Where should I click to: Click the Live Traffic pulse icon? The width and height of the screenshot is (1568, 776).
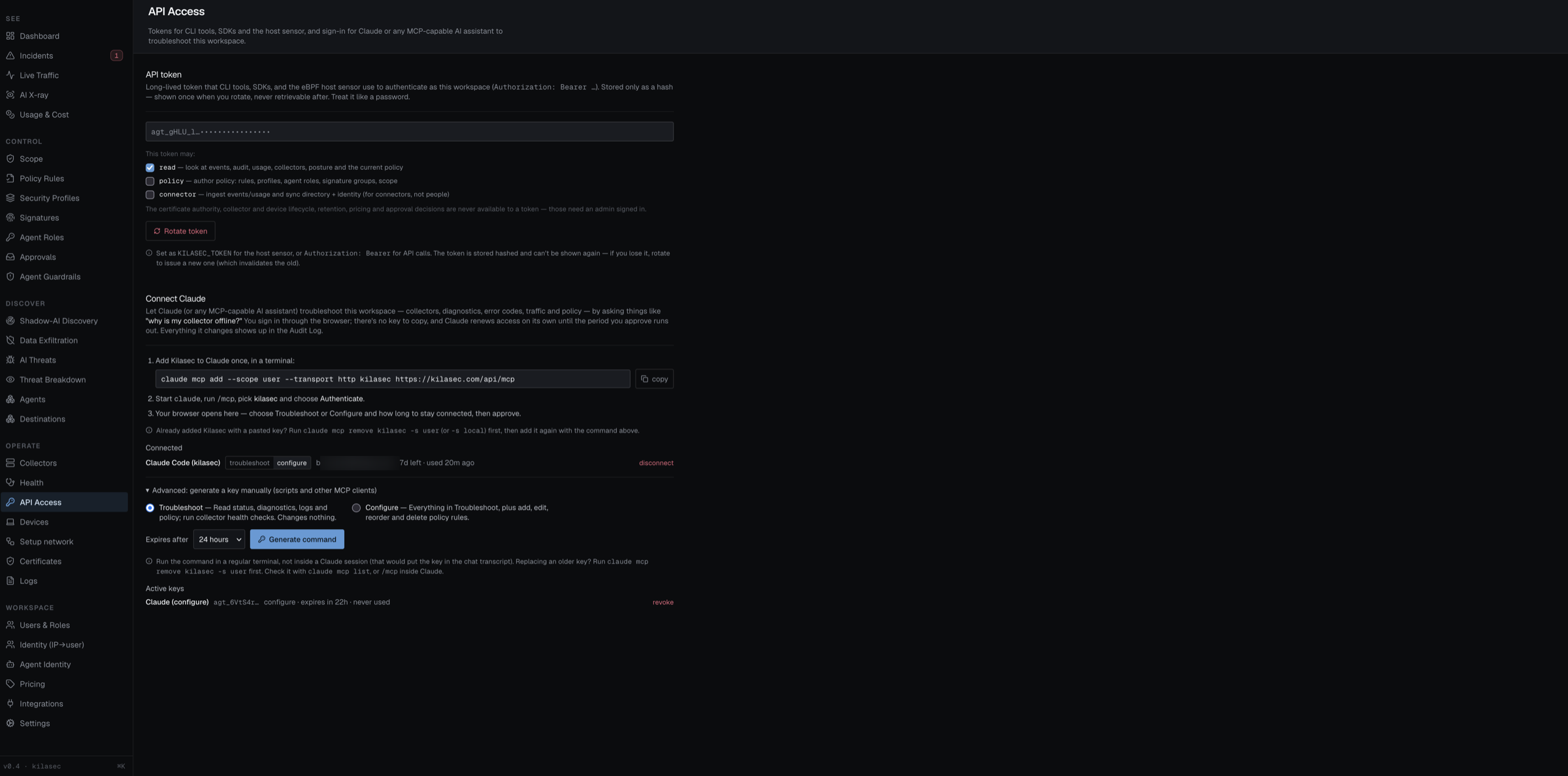10,75
